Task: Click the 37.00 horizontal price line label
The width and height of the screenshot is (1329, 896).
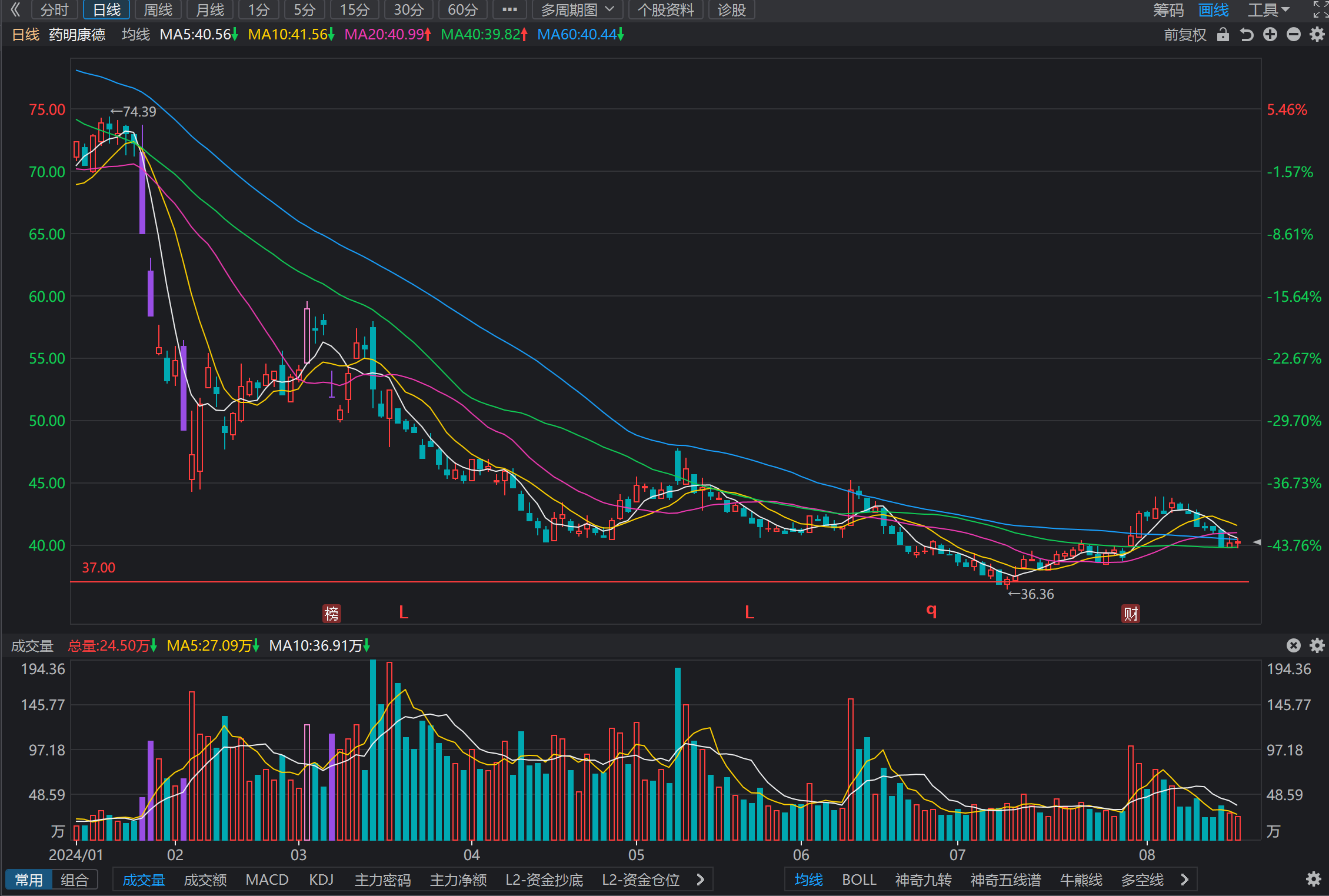Action: (98, 568)
